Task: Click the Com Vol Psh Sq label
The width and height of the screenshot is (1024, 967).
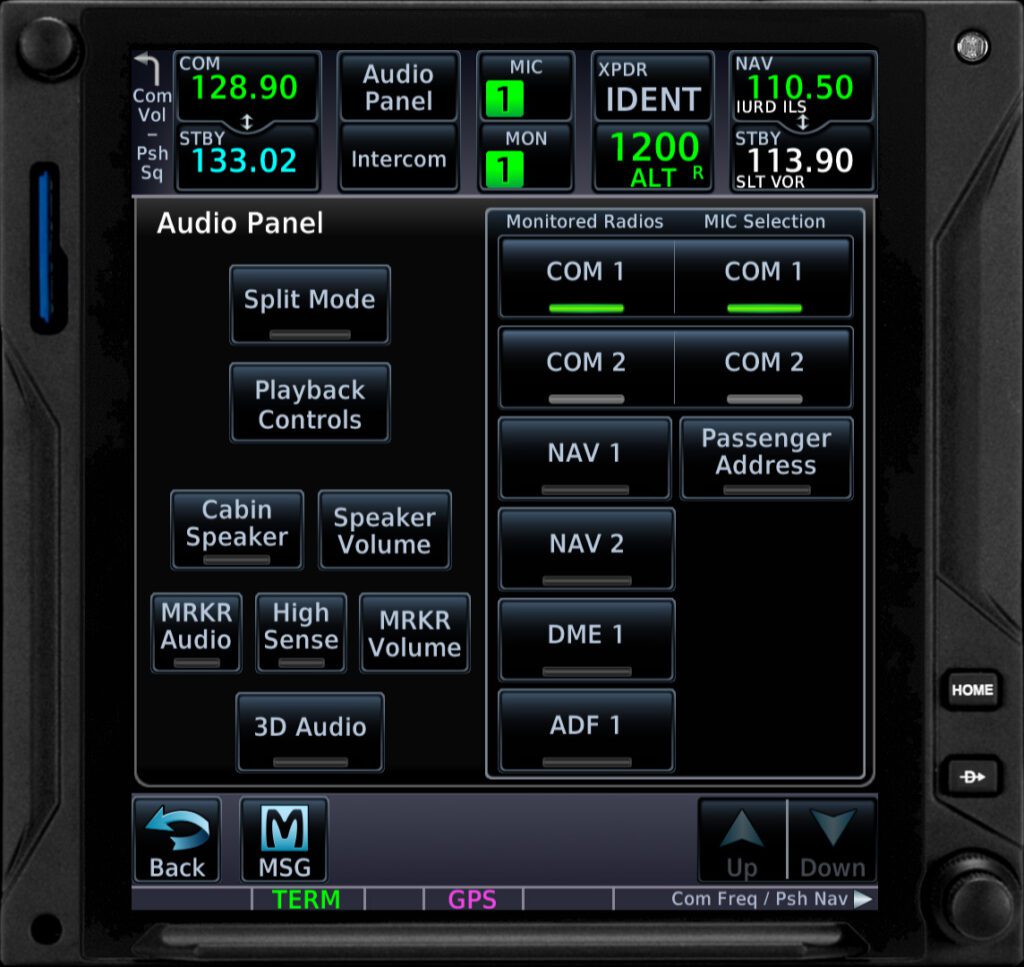Action: tap(152, 134)
